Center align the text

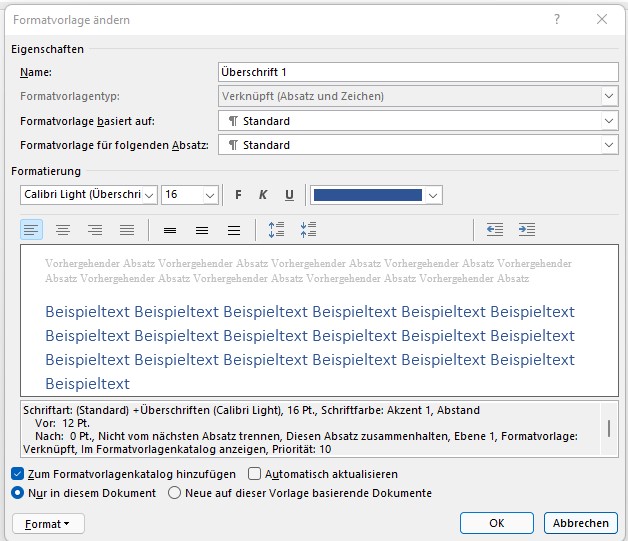coord(63,230)
